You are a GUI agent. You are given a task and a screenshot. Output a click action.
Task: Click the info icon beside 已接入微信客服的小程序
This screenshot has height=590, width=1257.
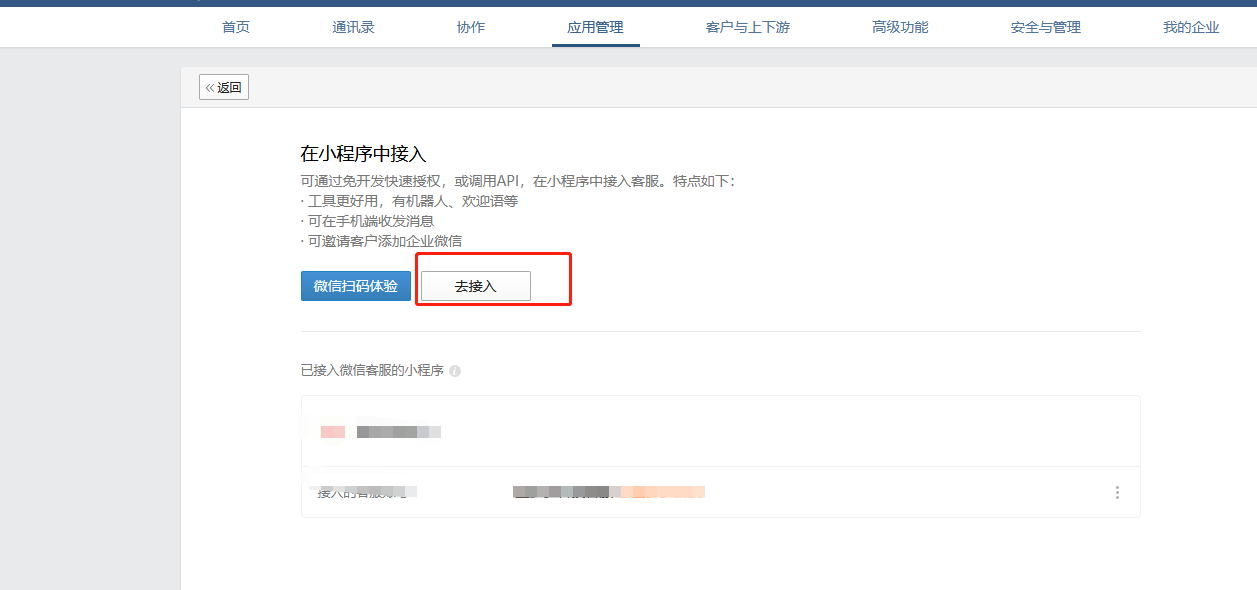tap(455, 371)
